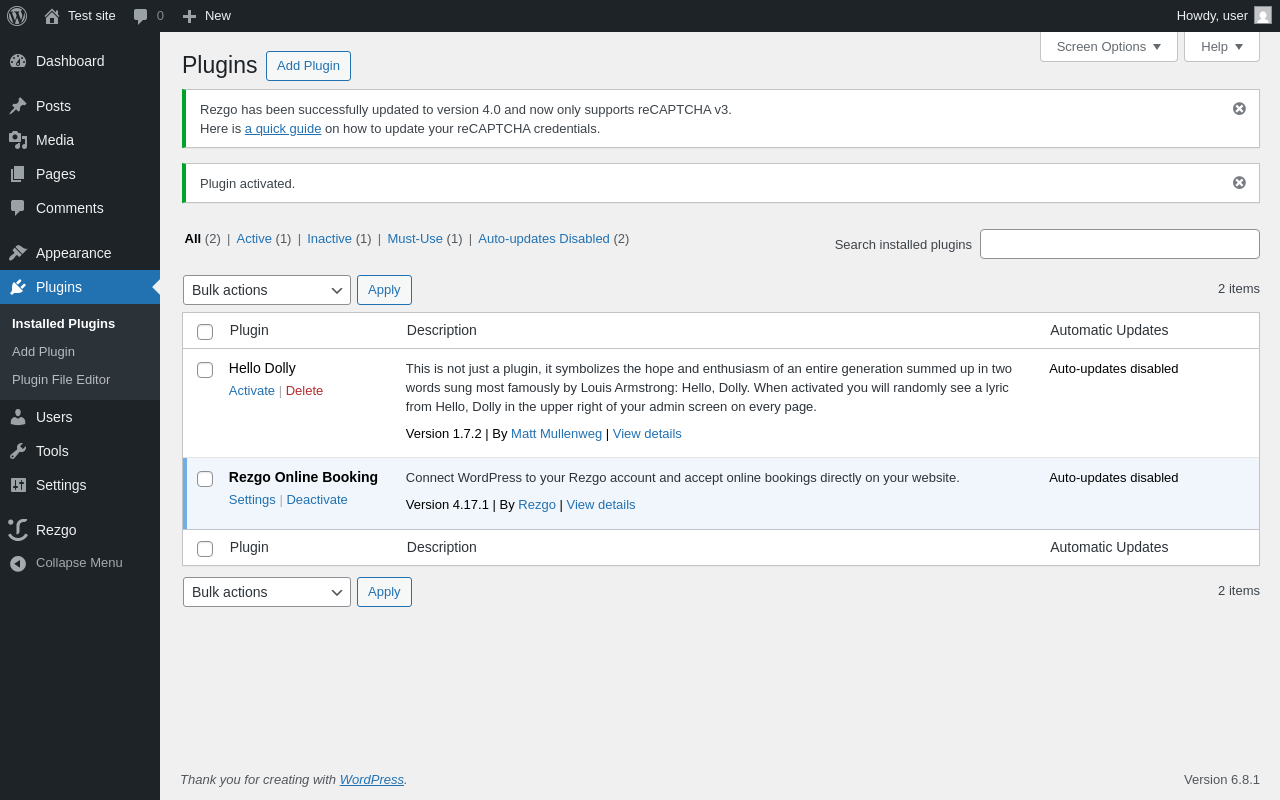Open the bottom Bulk actions dropdown
This screenshot has width=1280, height=800.
[x=267, y=592]
